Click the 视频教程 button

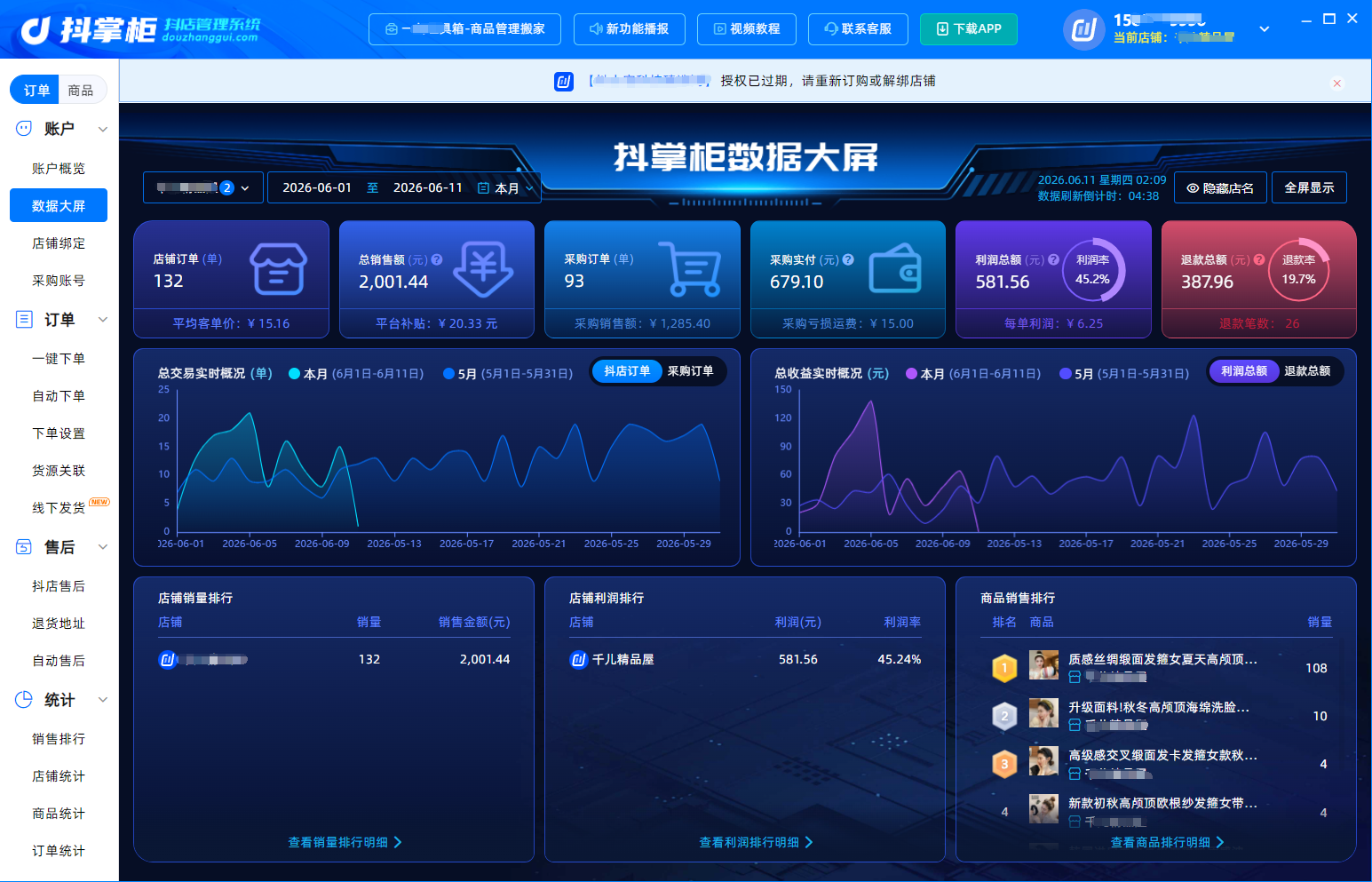click(747, 29)
